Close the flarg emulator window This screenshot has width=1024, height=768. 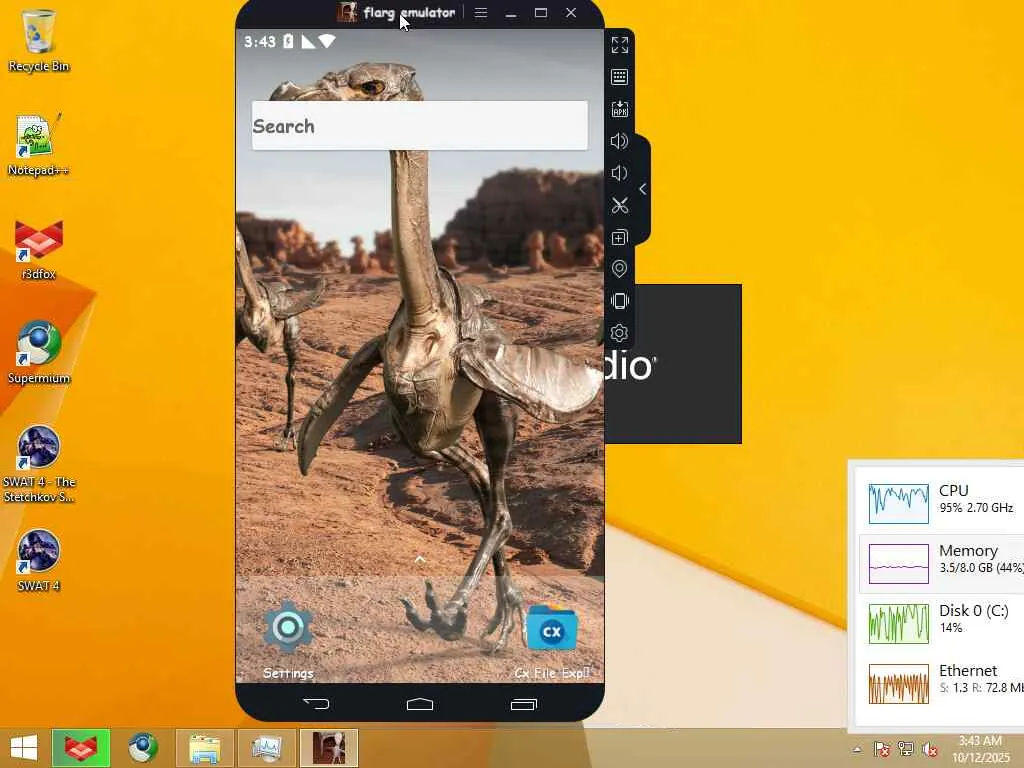571,12
